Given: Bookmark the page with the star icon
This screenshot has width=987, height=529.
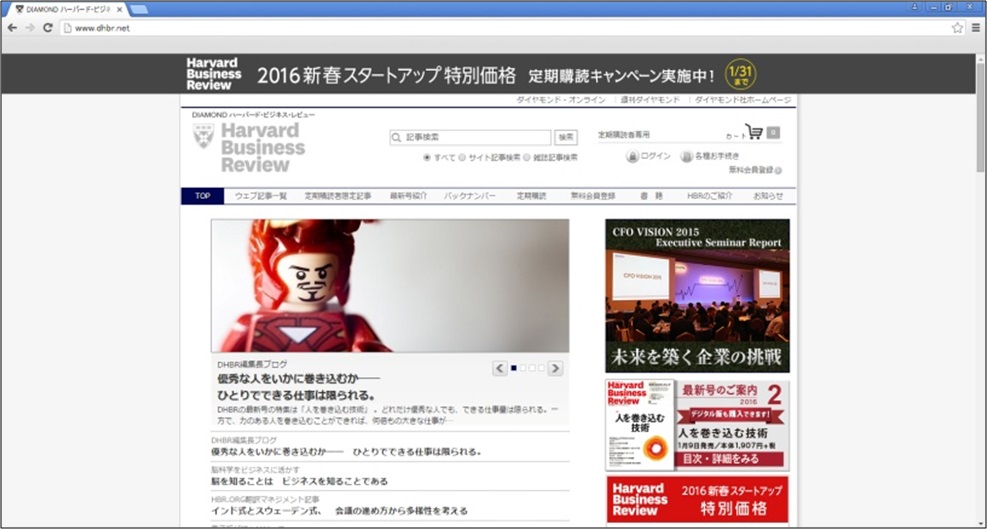Looking at the screenshot, I should coord(957,28).
